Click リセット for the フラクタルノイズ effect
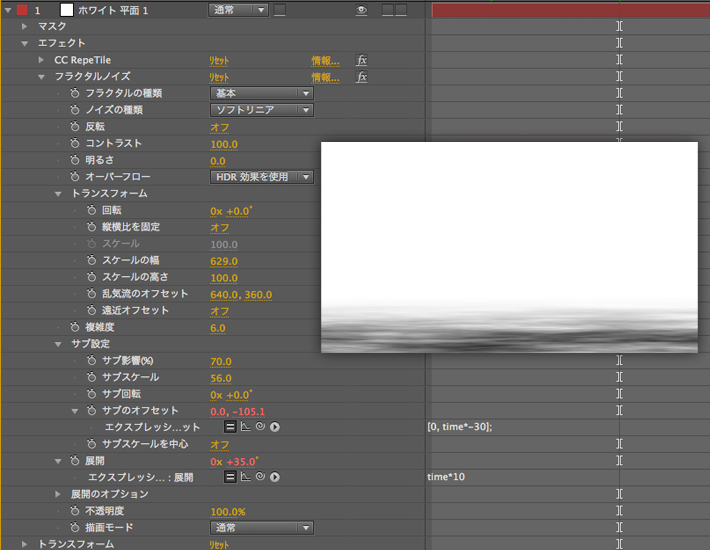The width and height of the screenshot is (710, 550). coord(219,77)
